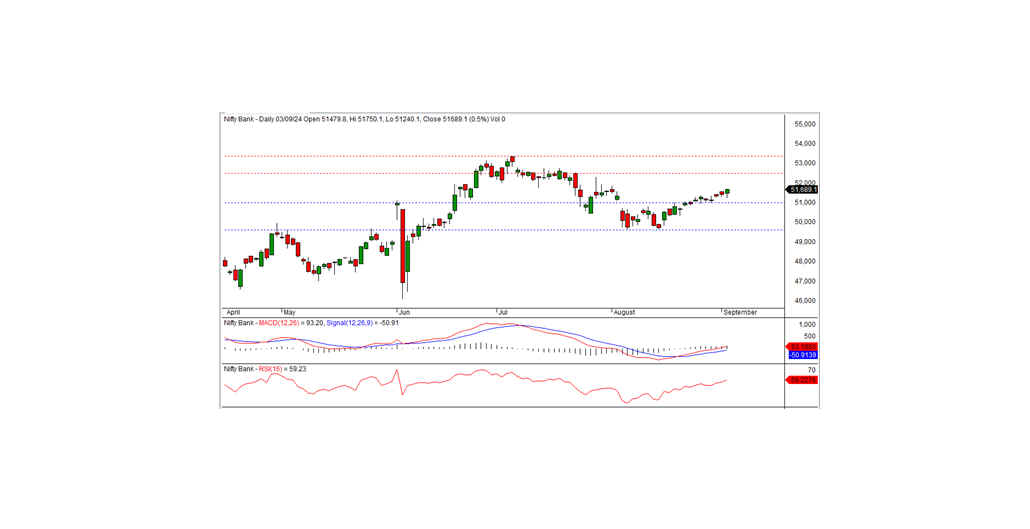Click the 55,000 price axis label

pyautogui.click(x=805, y=124)
